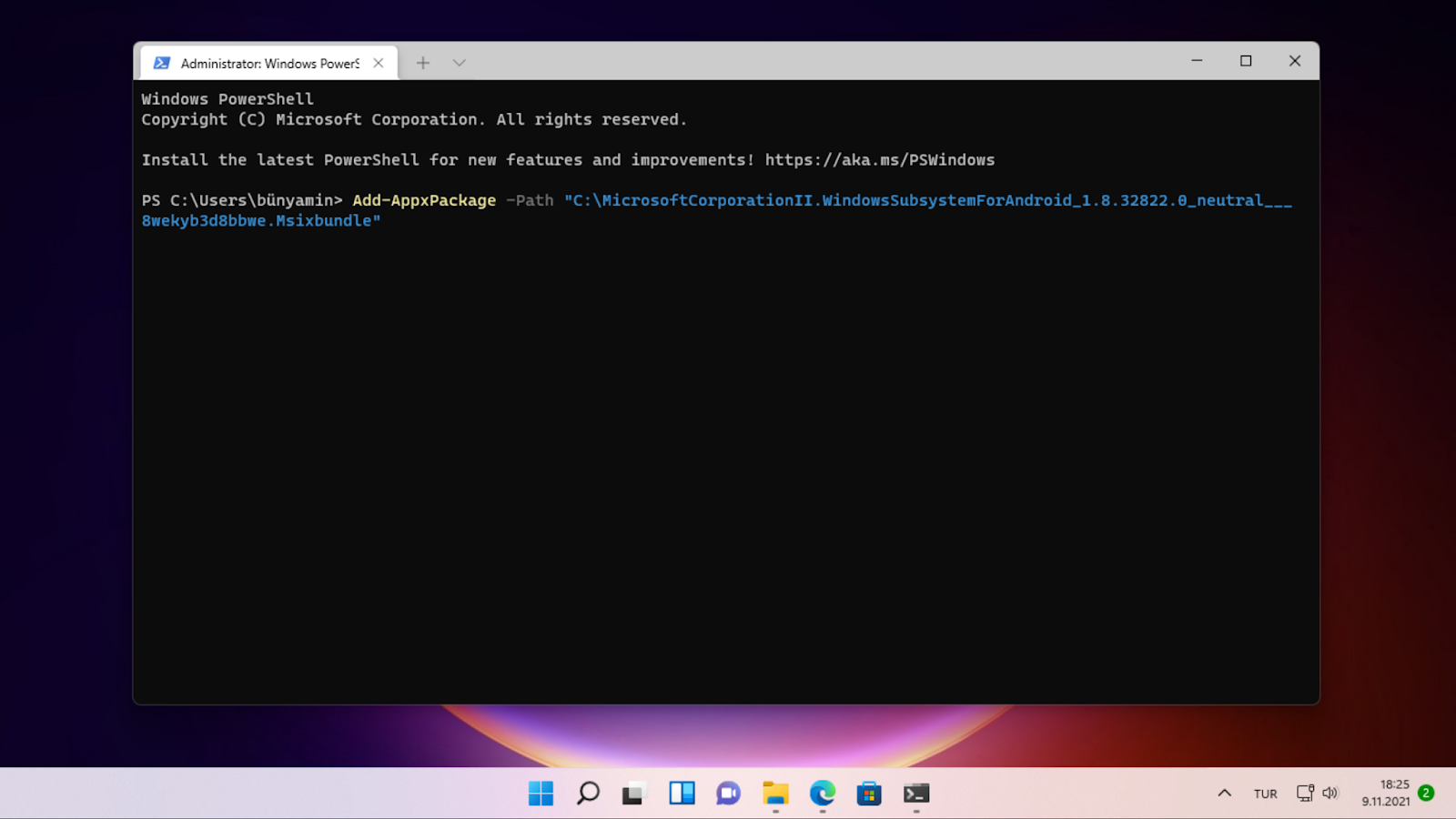1456x819 pixels.
Task: Select the Administrator: Windows PowerShell tab
Action: click(269, 63)
